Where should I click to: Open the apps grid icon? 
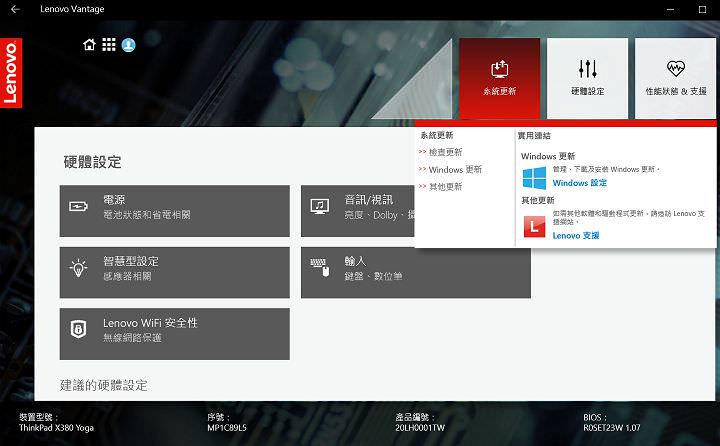pos(109,45)
